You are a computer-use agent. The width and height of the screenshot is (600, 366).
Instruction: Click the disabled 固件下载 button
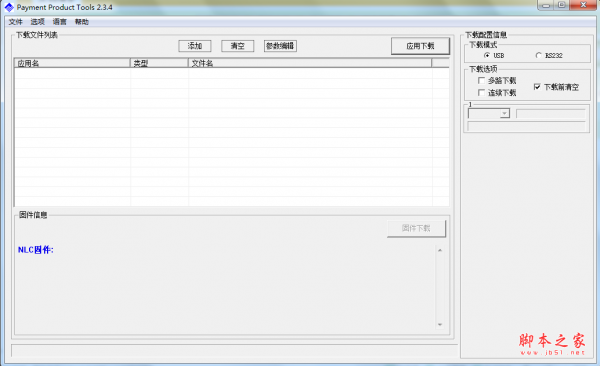click(x=416, y=228)
